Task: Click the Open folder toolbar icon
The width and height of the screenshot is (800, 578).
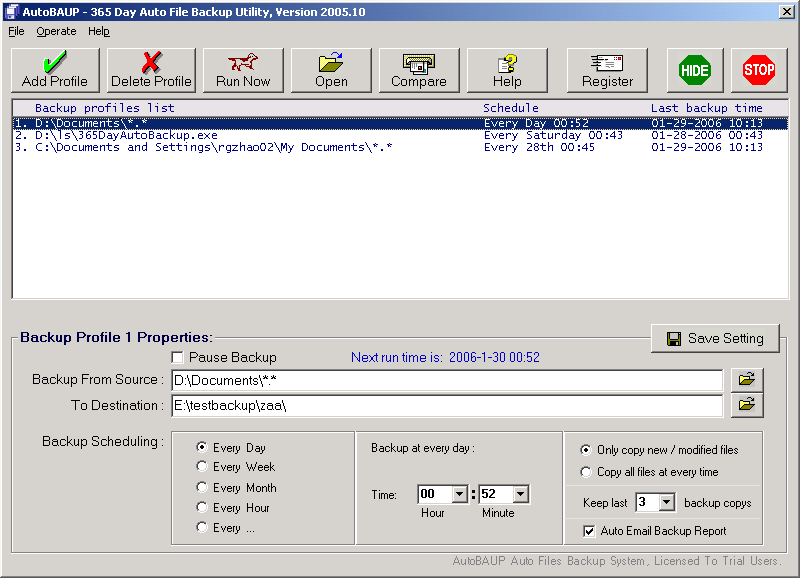Action: pos(331,63)
